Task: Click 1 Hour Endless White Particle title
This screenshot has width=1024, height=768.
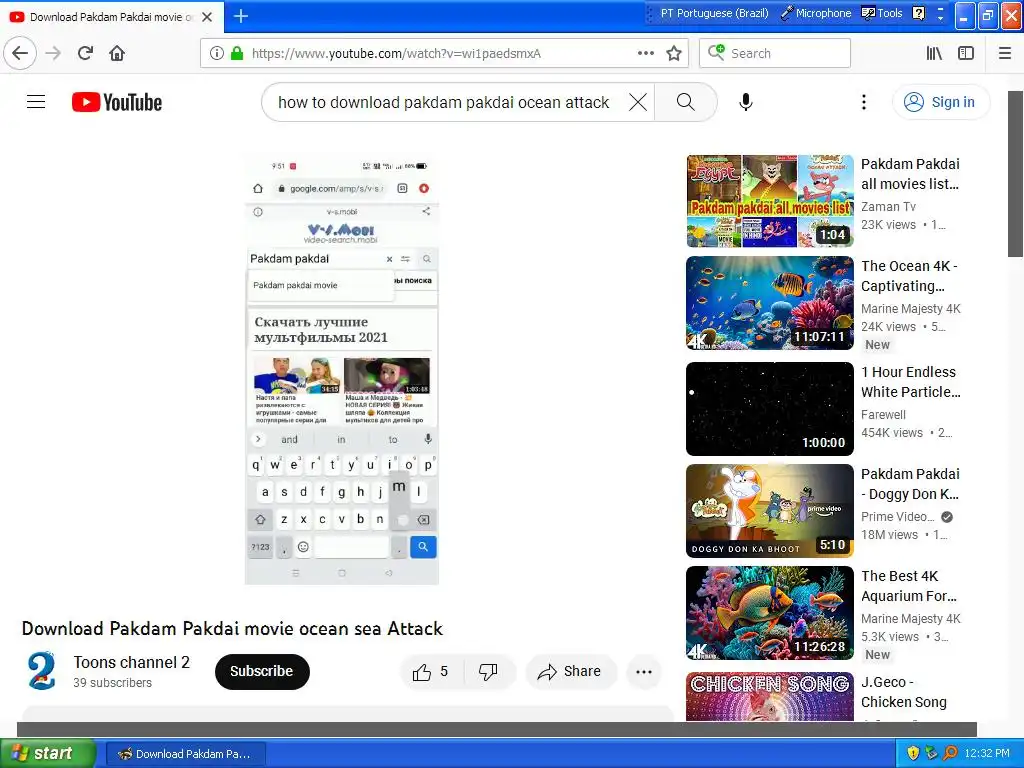Action: 910,381
